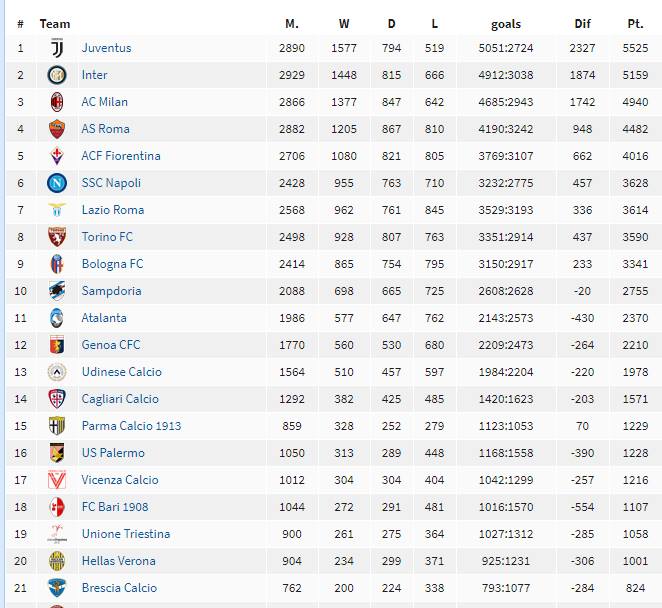The width and height of the screenshot is (662, 608).
Task: Click the goals column header
Action: pyautogui.click(x=506, y=24)
